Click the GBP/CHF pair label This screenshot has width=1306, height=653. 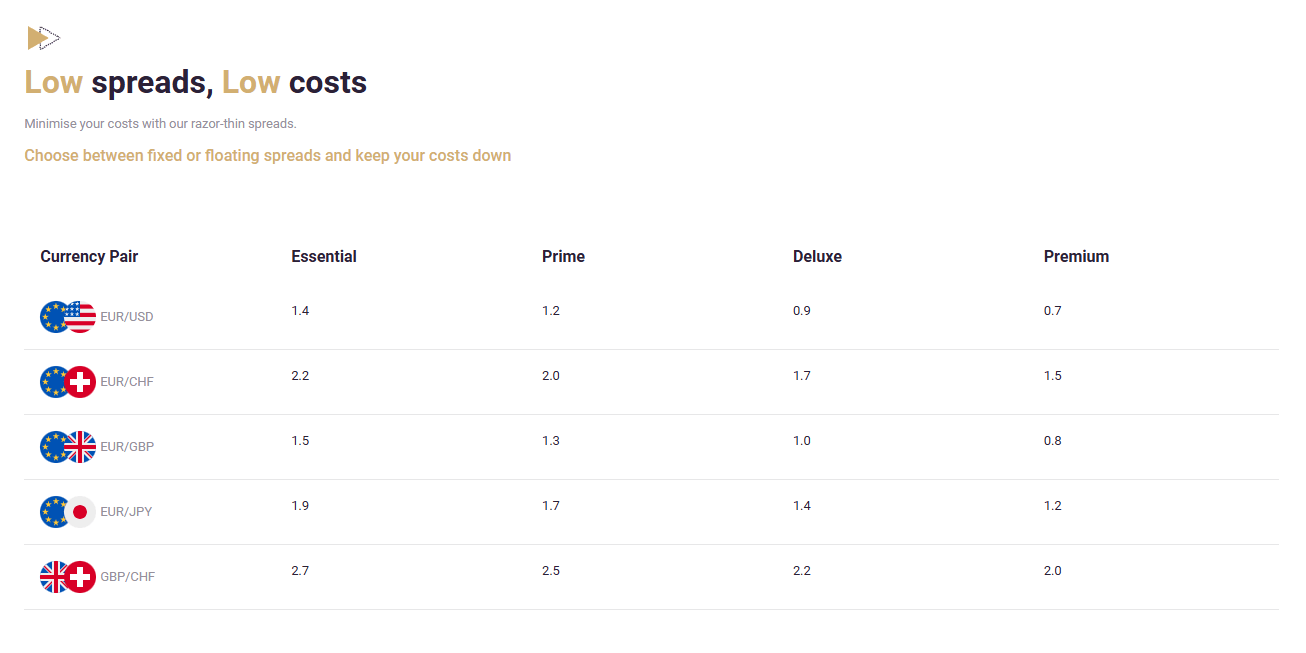tap(127, 577)
